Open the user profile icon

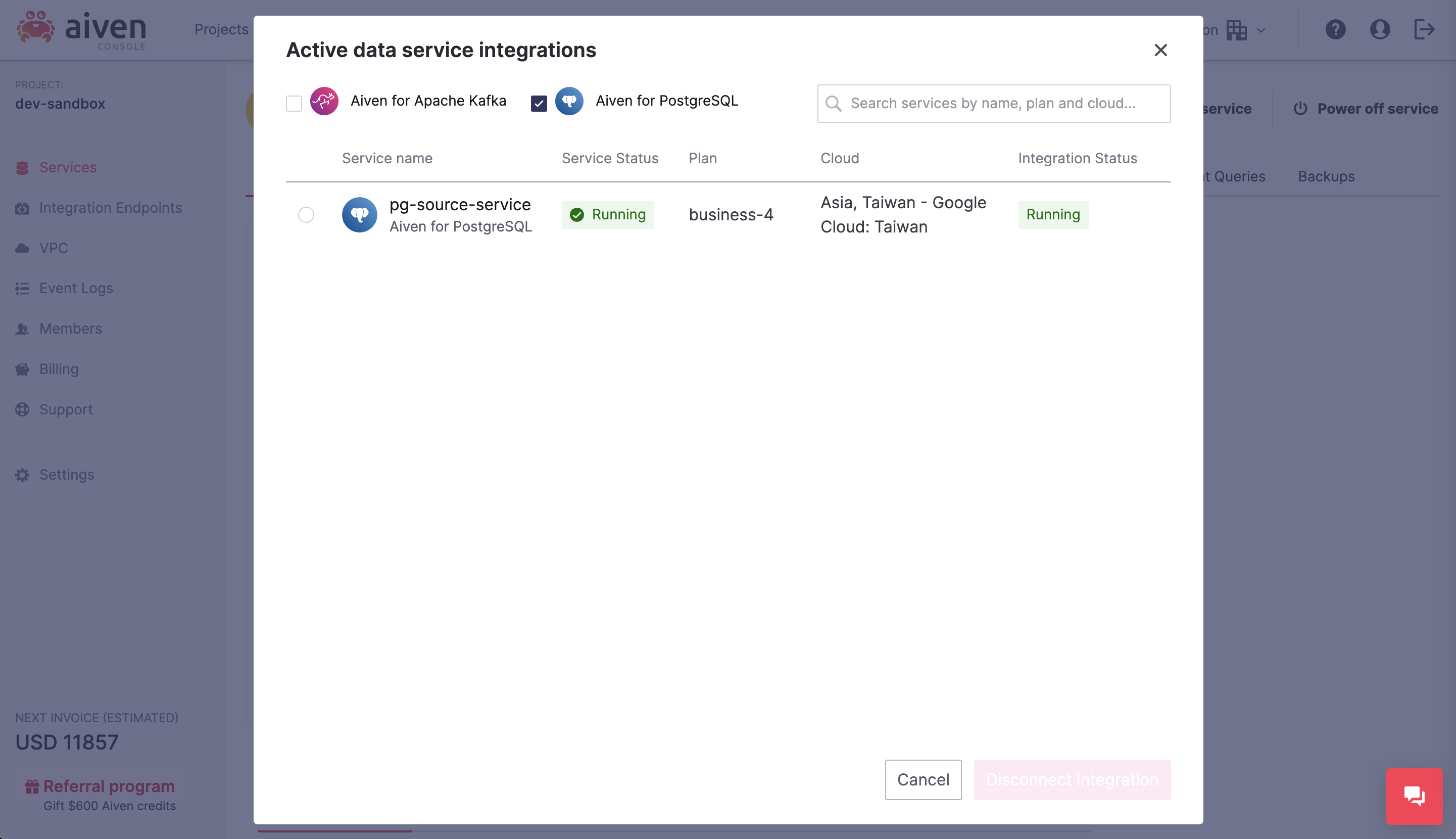(x=1379, y=29)
